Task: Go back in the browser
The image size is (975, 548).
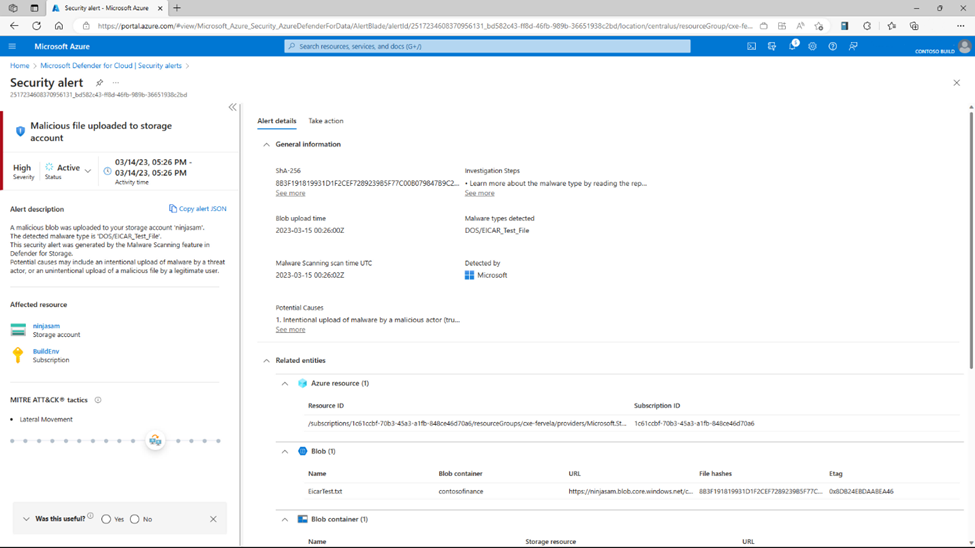Action: pos(14,26)
